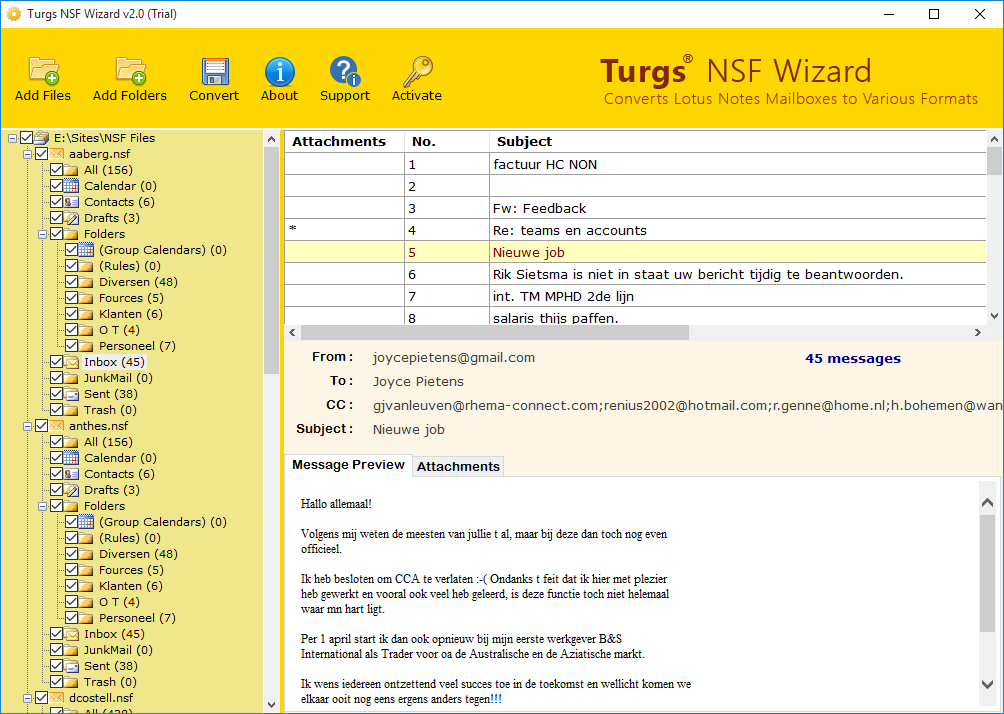Click the dcostell.nsf mailbox file icon

pos(56,698)
